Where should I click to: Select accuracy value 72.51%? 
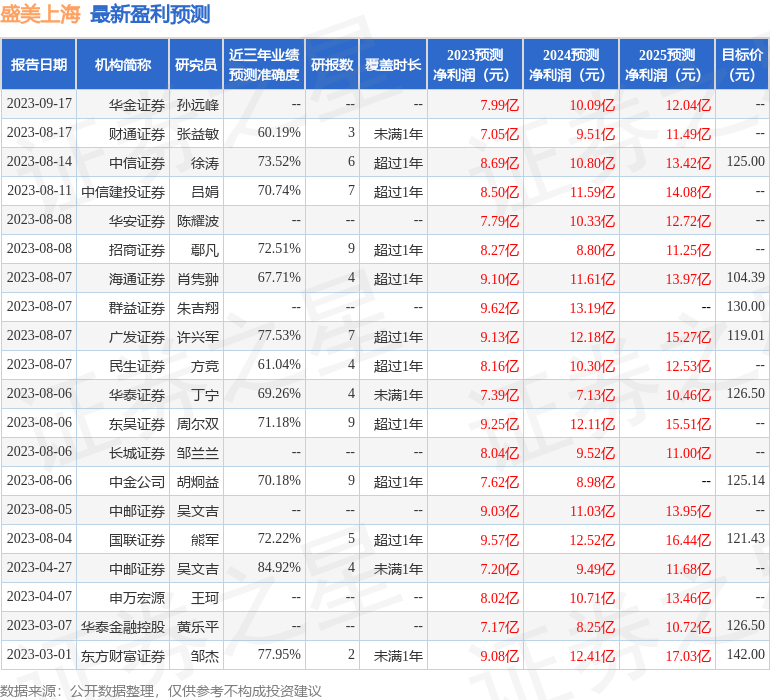pyautogui.click(x=279, y=249)
